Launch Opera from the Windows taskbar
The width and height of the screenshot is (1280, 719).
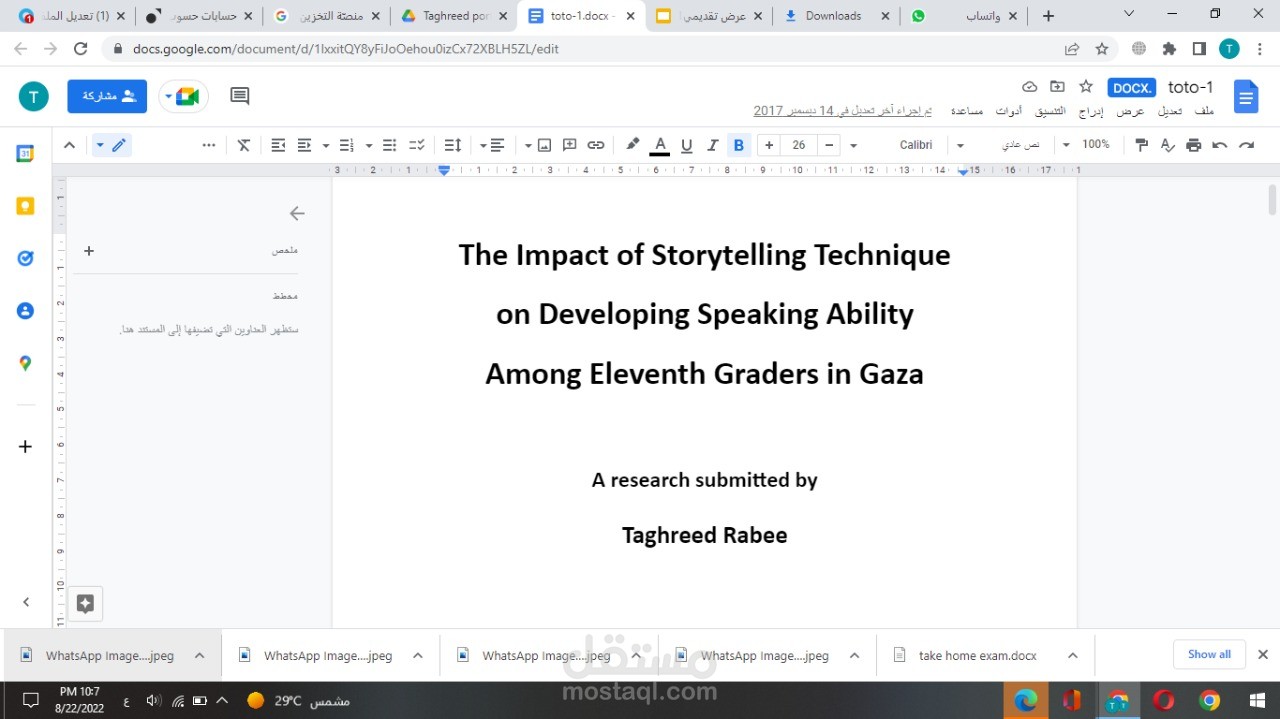(x=1163, y=700)
